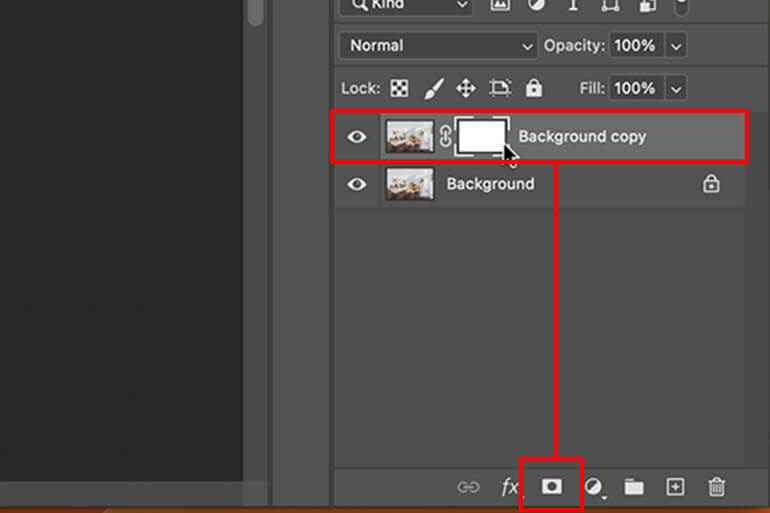The image size is (770, 513).
Task: Click the link layers chain icon
Action: point(468,487)
